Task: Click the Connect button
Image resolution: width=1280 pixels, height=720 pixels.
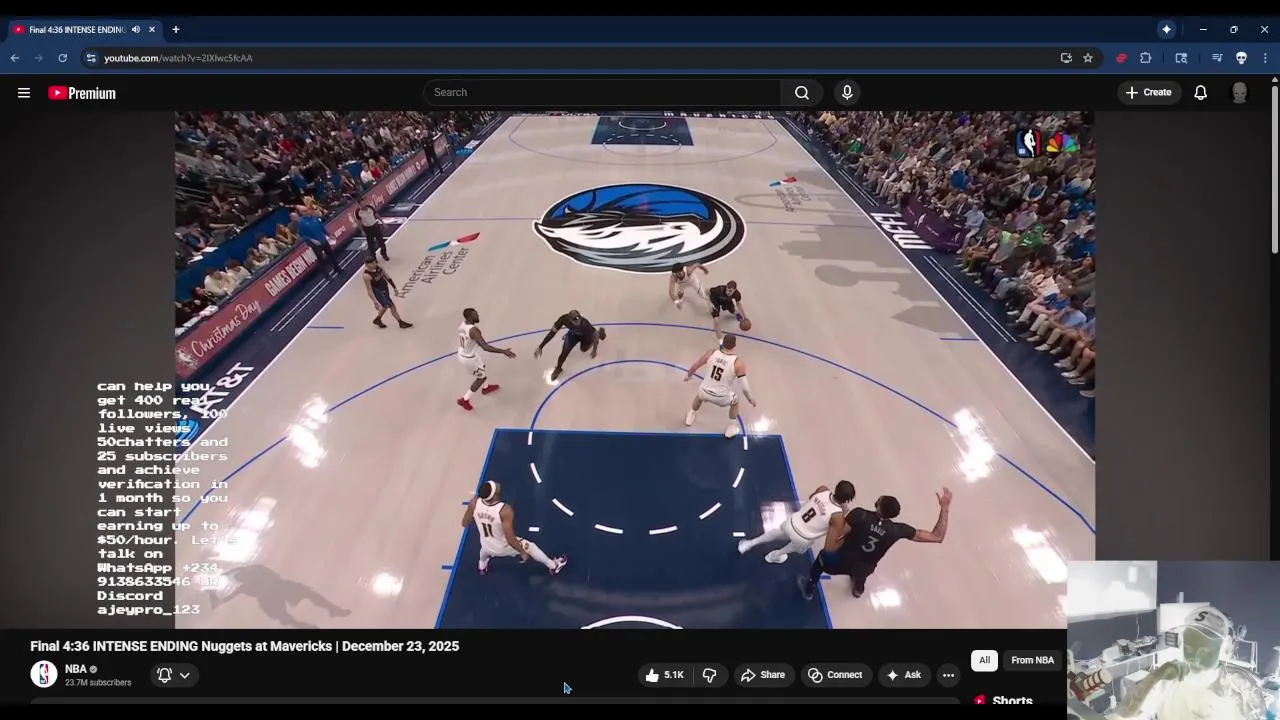Action: [835, 675]
